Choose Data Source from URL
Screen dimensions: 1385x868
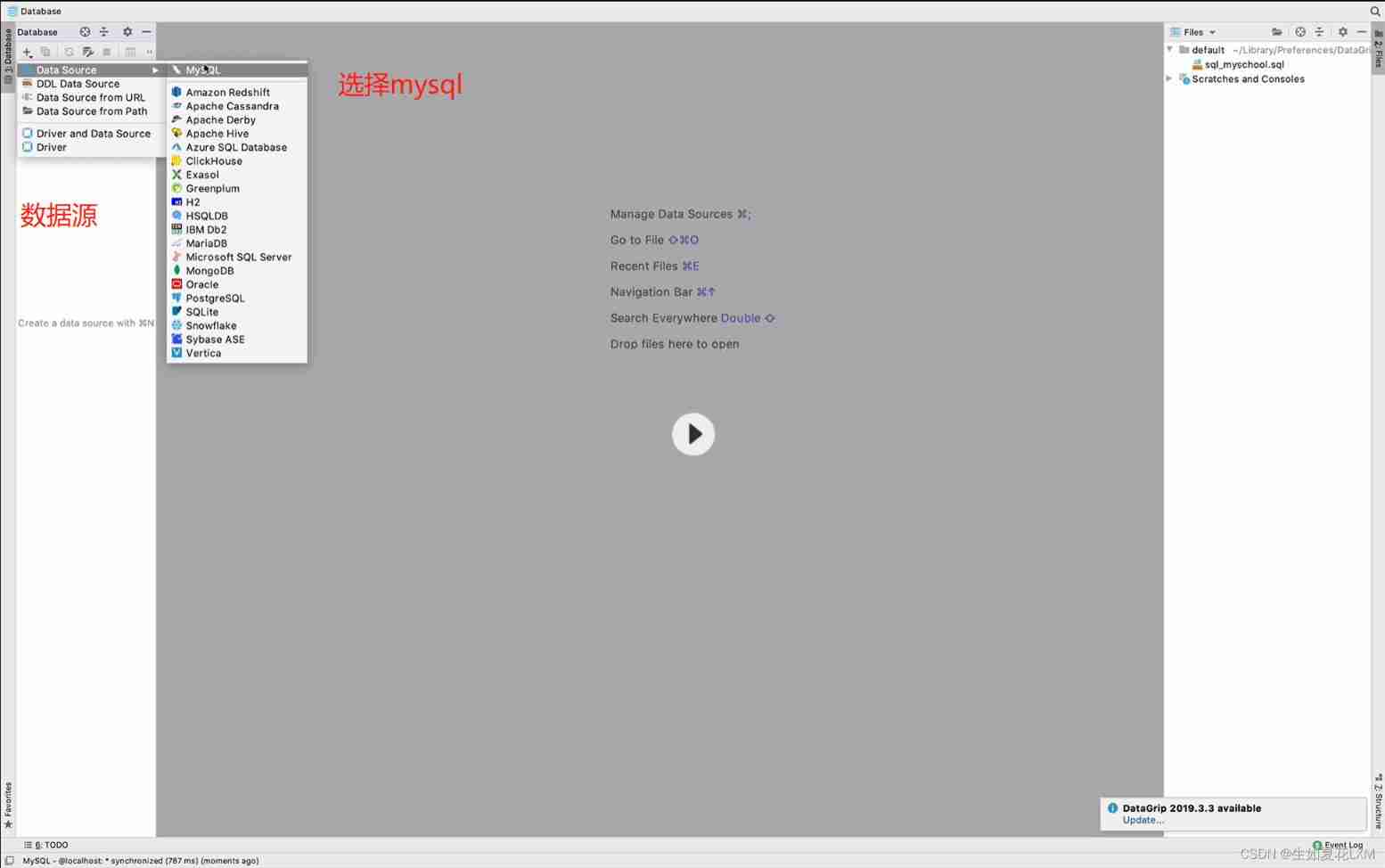point(91,97)
